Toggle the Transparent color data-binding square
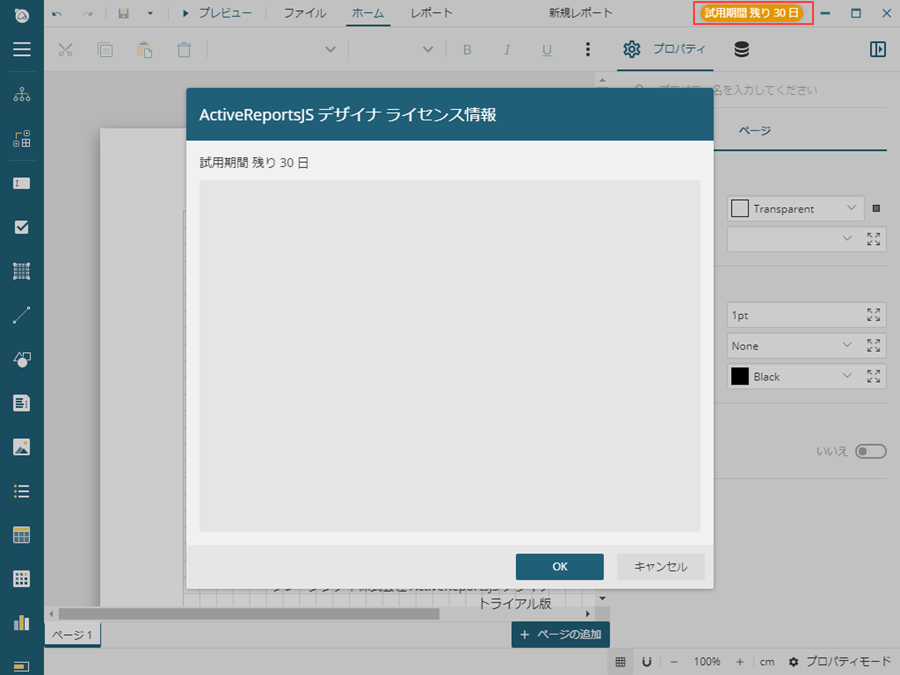900x675 pixels. click(x=876, y=208)
